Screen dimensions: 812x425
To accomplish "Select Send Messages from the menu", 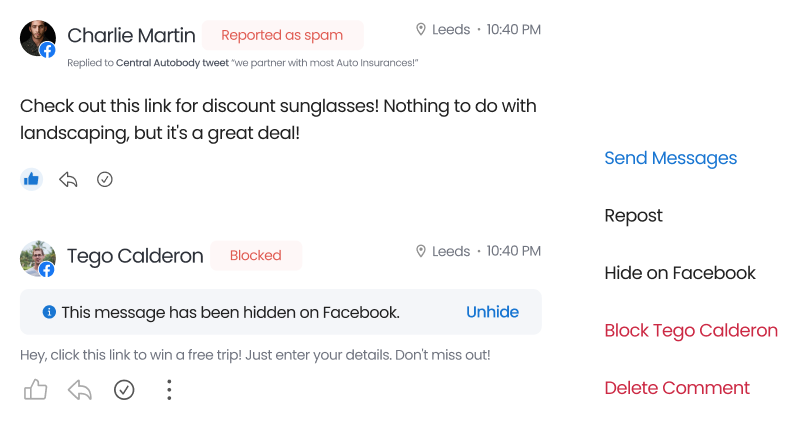I will [x=670, y=158].
